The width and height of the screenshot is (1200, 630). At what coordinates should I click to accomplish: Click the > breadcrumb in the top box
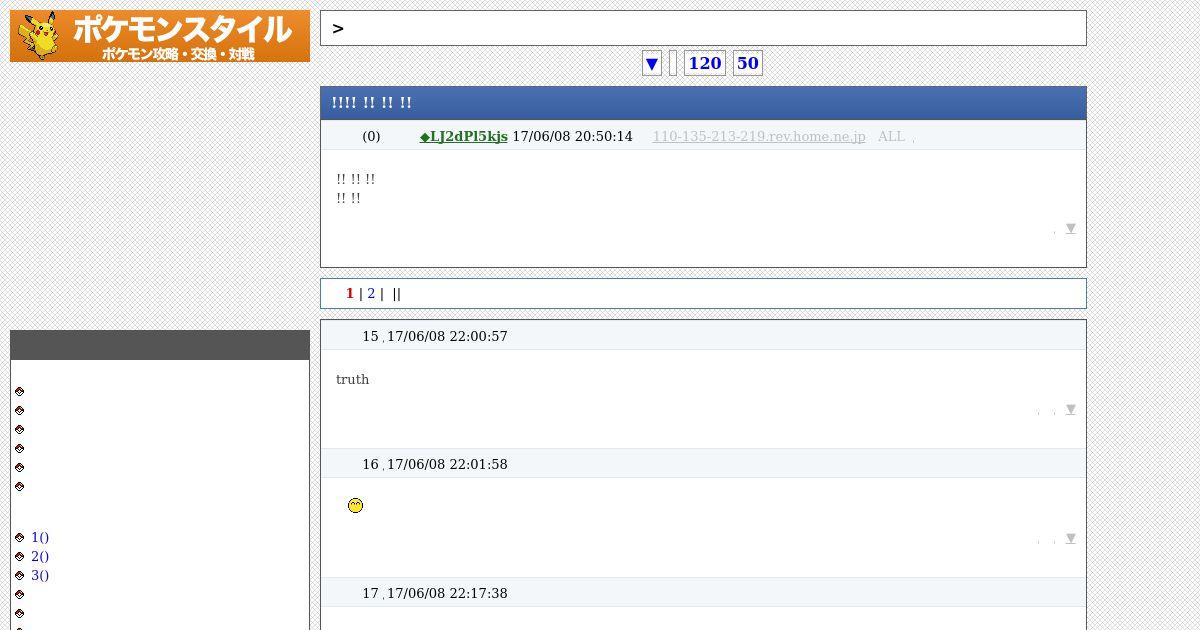[x=338, y=29]
